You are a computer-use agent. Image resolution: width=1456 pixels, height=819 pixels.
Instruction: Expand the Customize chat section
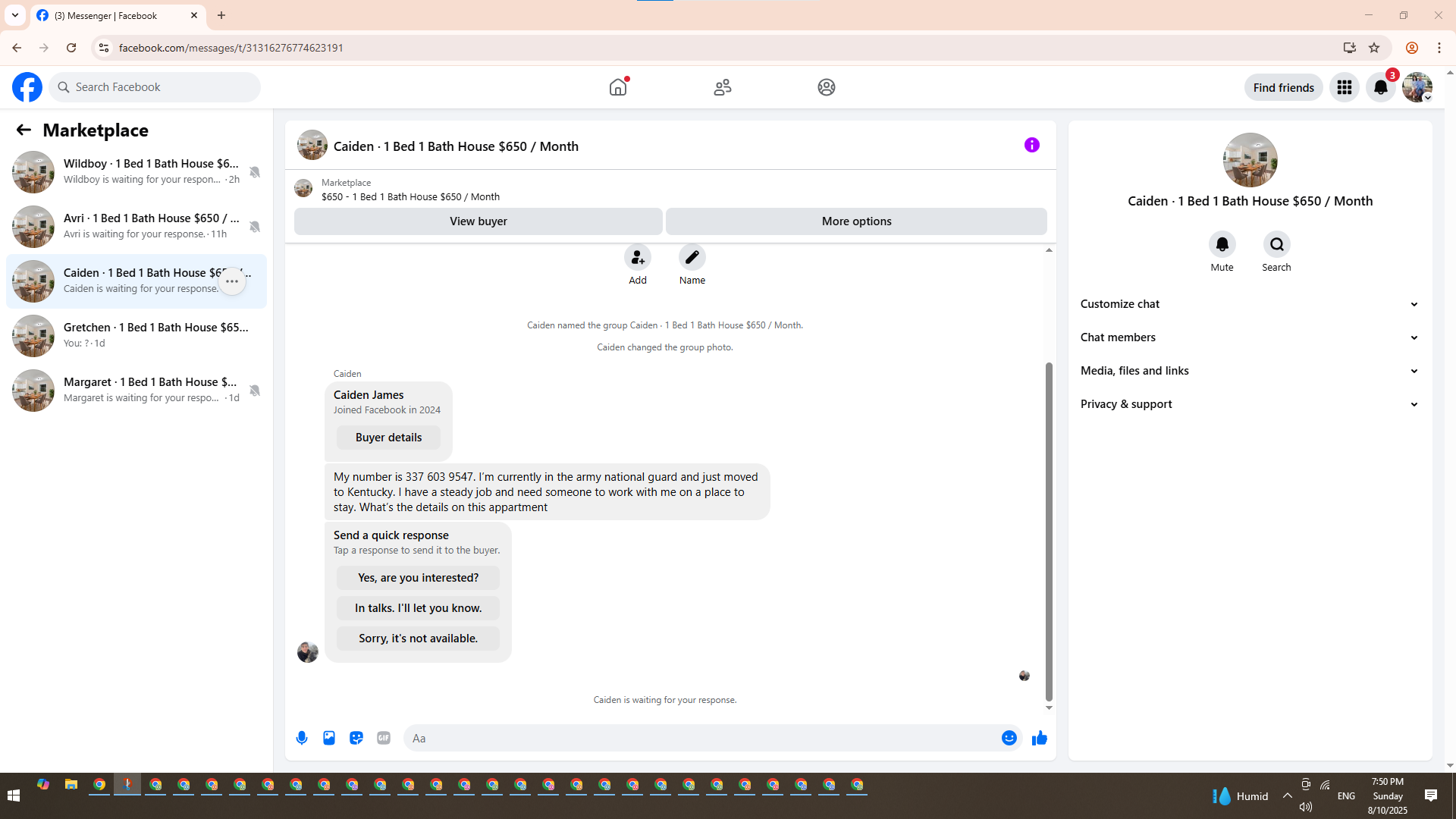click(x=1250, y=304)
